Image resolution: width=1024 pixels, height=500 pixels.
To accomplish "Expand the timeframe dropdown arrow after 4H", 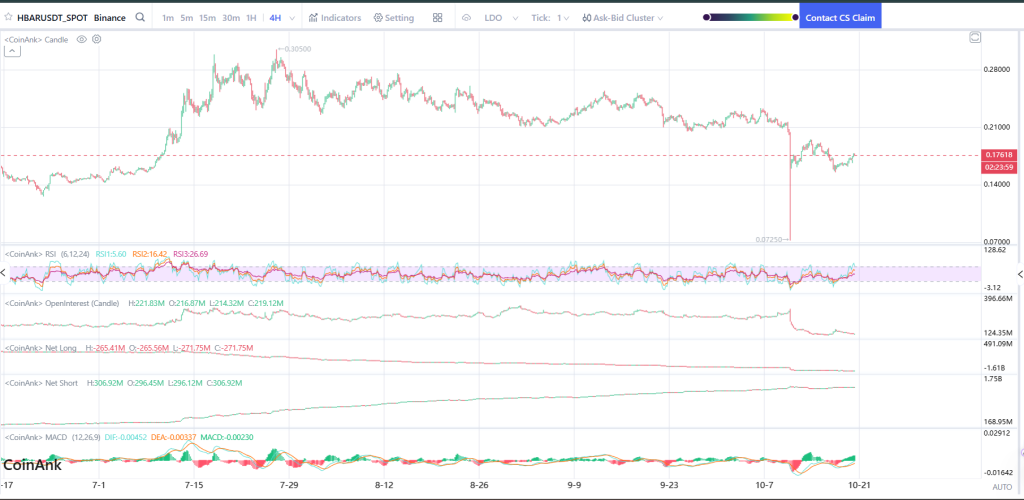I will tap(291, 18).
